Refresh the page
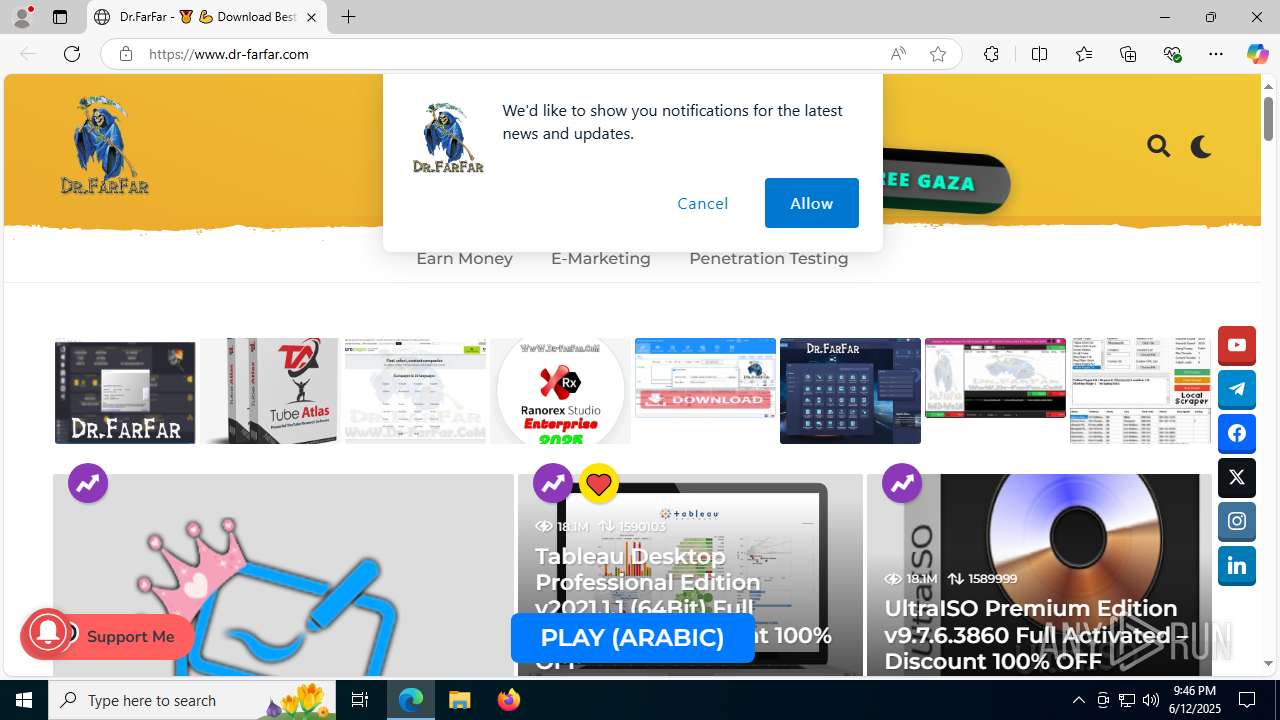Image resolution: width=1280 pixels, height=720 pixels. coord(72,54)
